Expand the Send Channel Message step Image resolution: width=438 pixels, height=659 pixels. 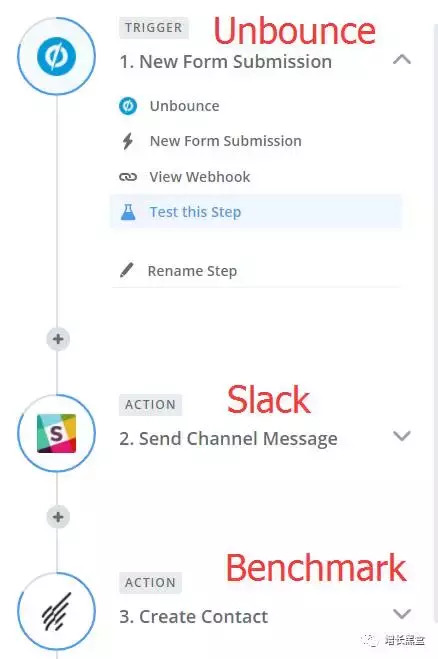click(x=402, y=436)
